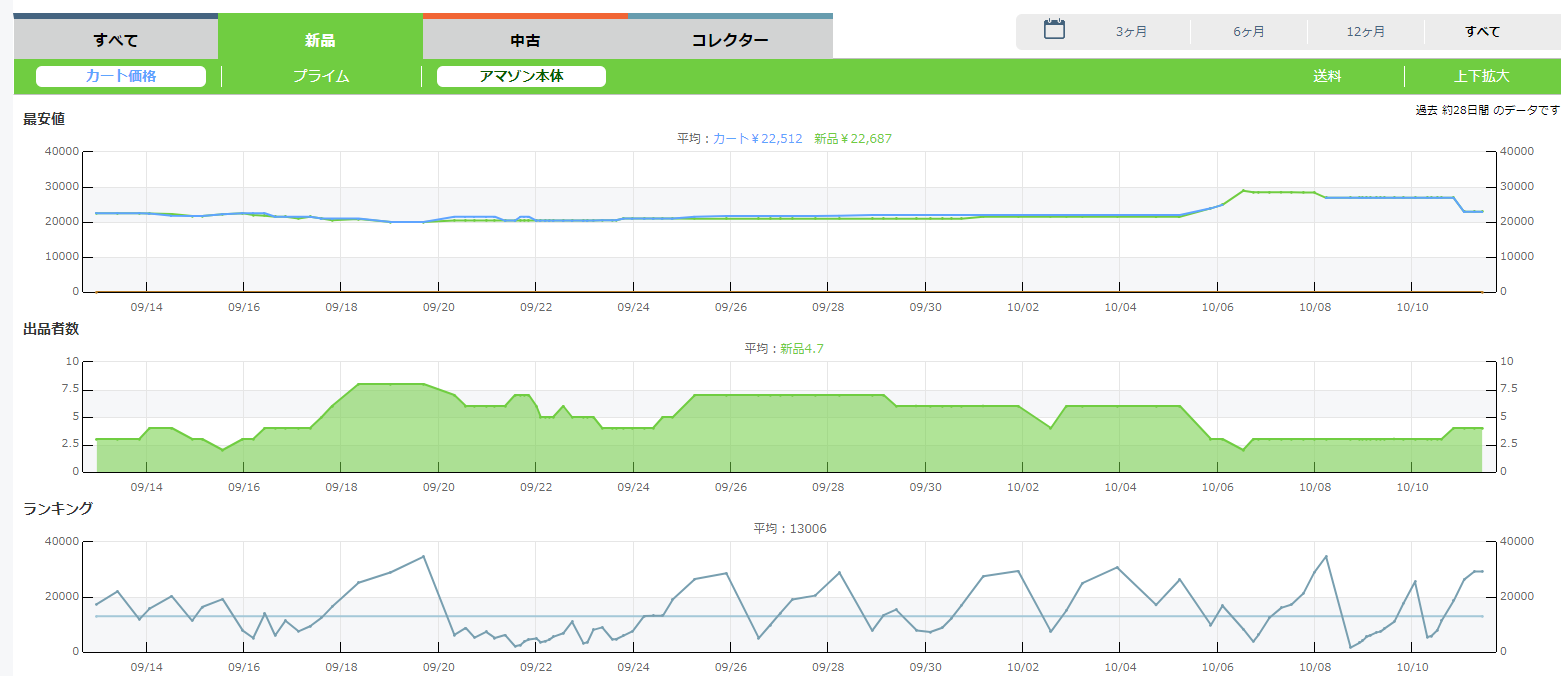Switch to the 中古 tab

pos(525,40)
